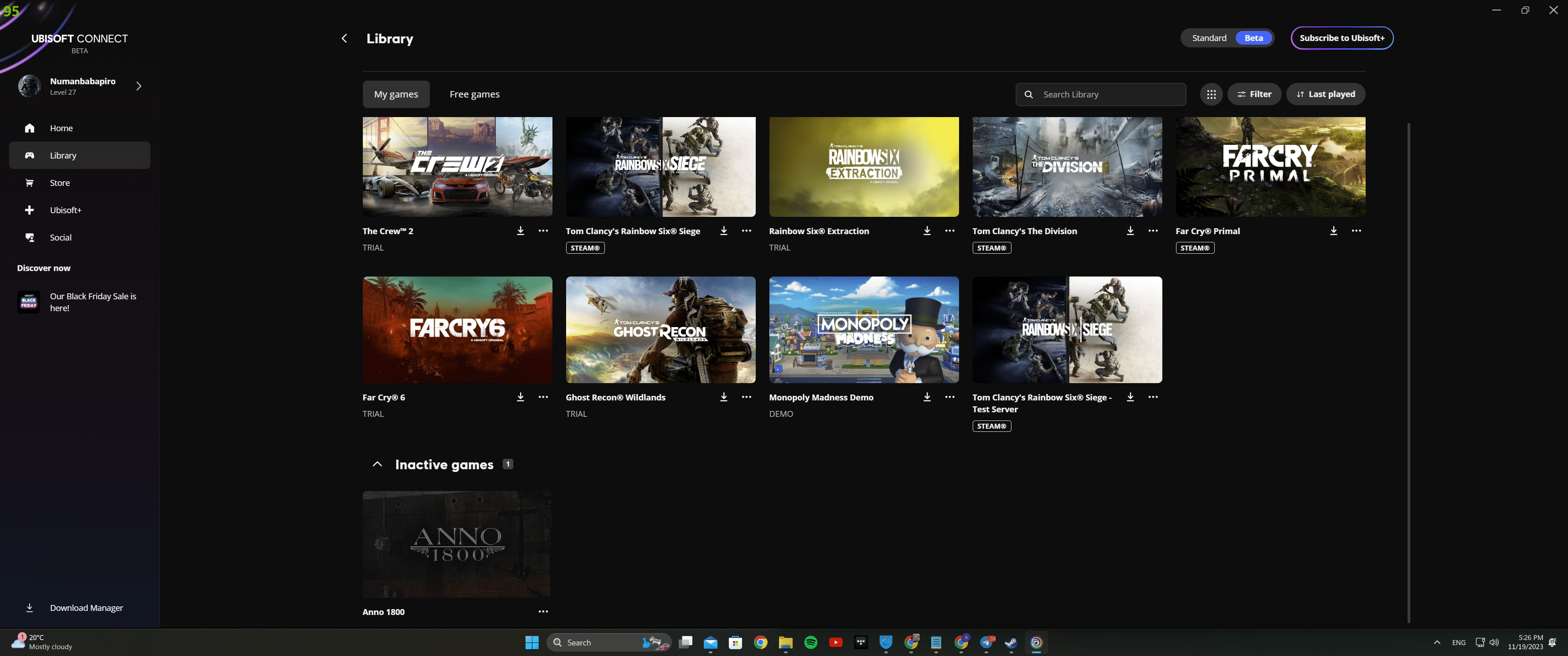Click the download icon for The Crew 2
The width and height of the screenshot is (1568, 656).
pos(521,231)
